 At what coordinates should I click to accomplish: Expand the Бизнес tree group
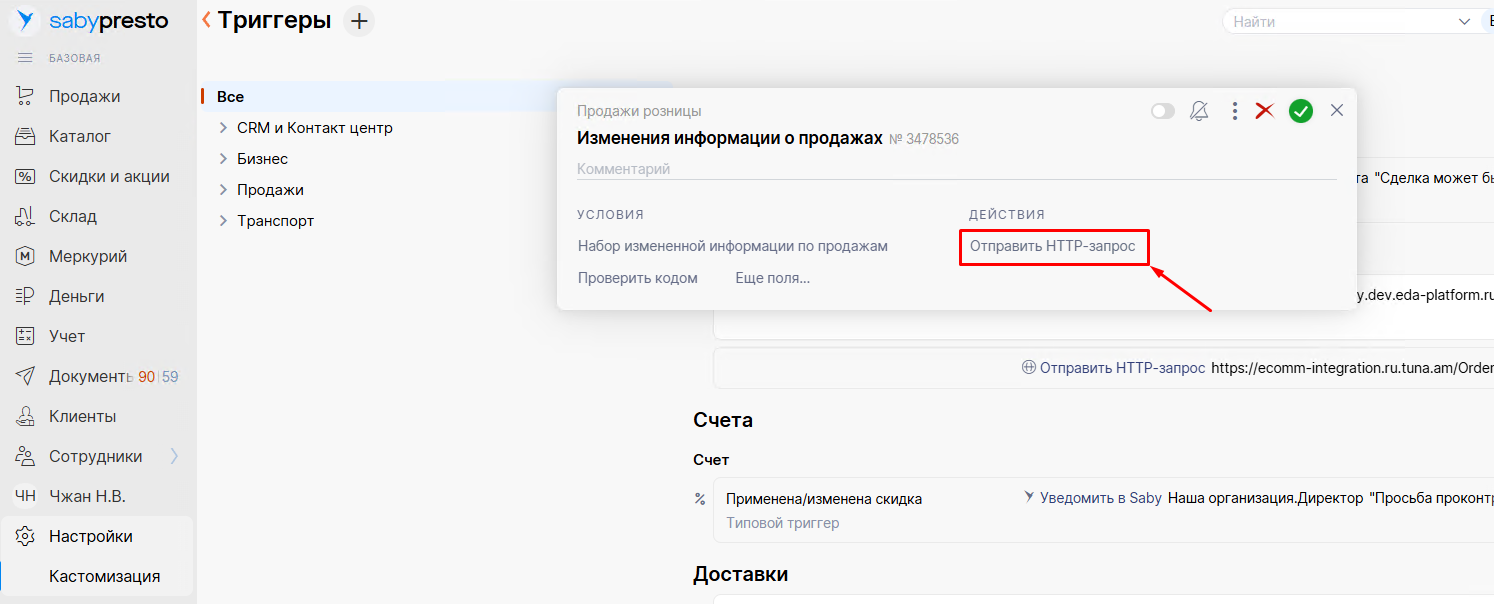(224, 159)
